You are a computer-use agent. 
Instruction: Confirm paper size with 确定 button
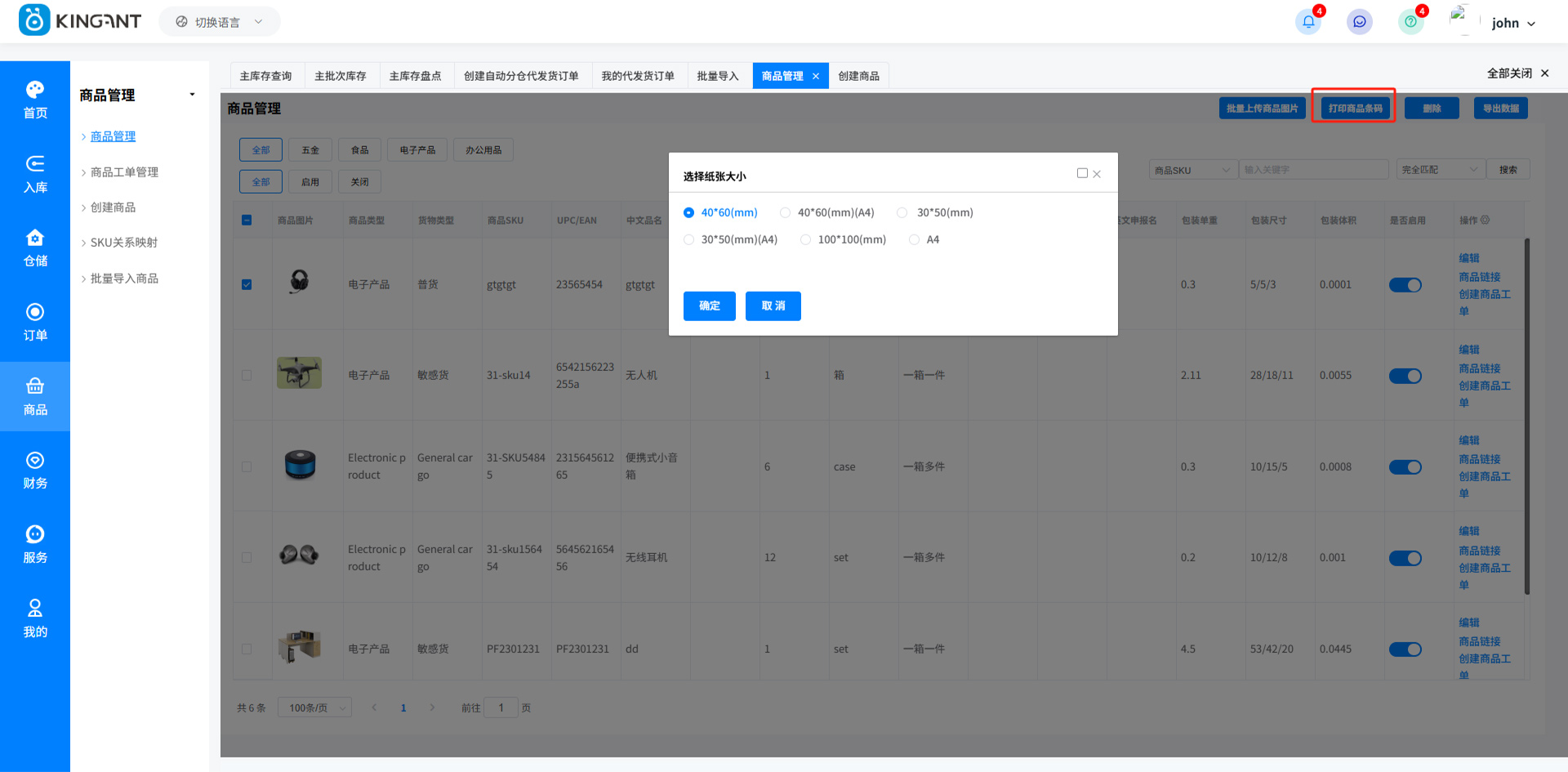709,306
